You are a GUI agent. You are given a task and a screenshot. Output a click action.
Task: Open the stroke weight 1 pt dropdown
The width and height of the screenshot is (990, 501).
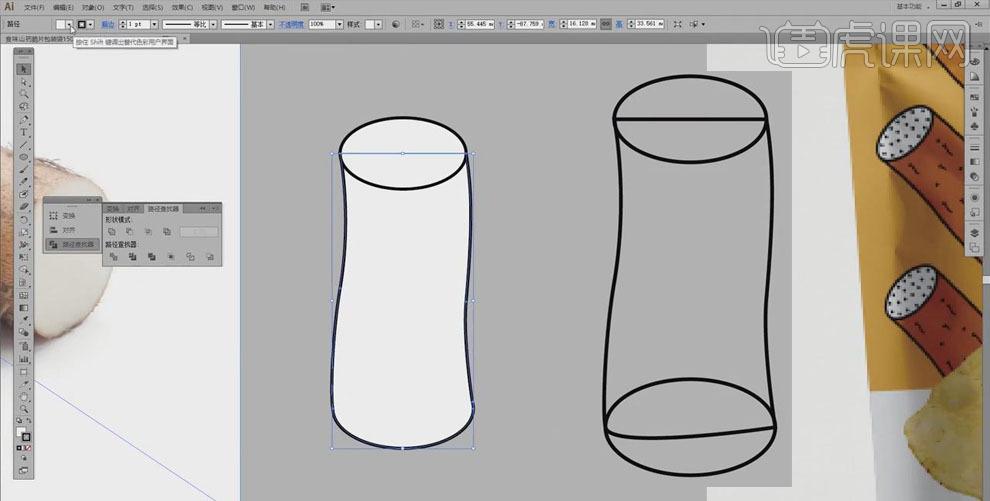pos(154,25)
